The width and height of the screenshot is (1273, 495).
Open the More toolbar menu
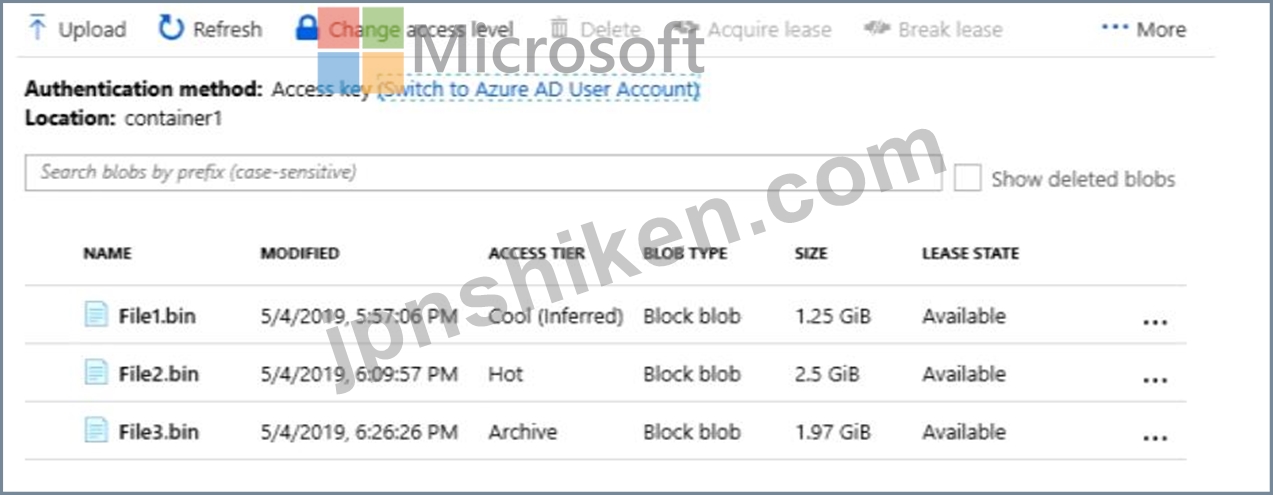(x=1143, y=29)
